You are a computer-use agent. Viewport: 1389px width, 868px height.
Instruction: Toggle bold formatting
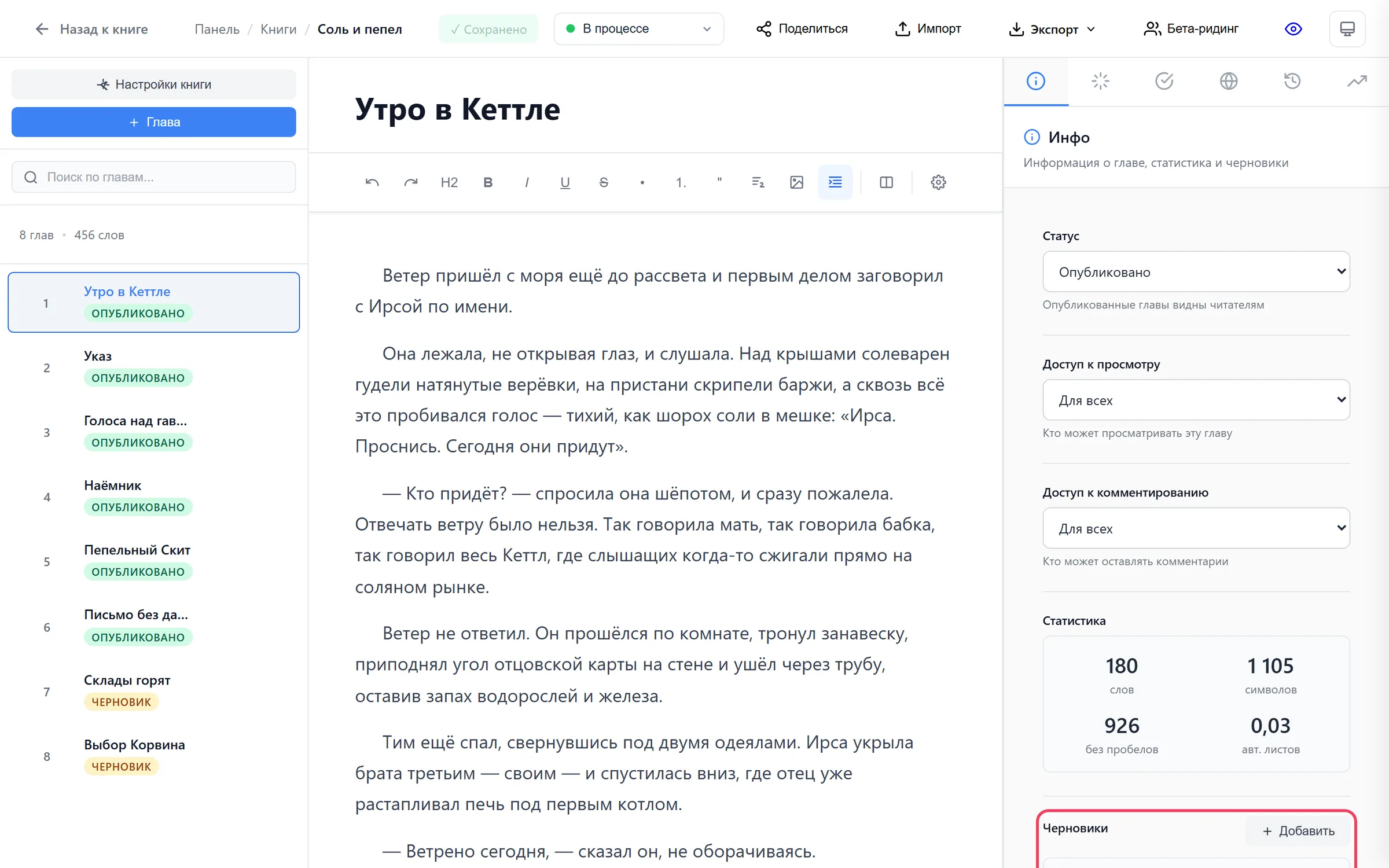pyautogui.click(x=488, y=182)
